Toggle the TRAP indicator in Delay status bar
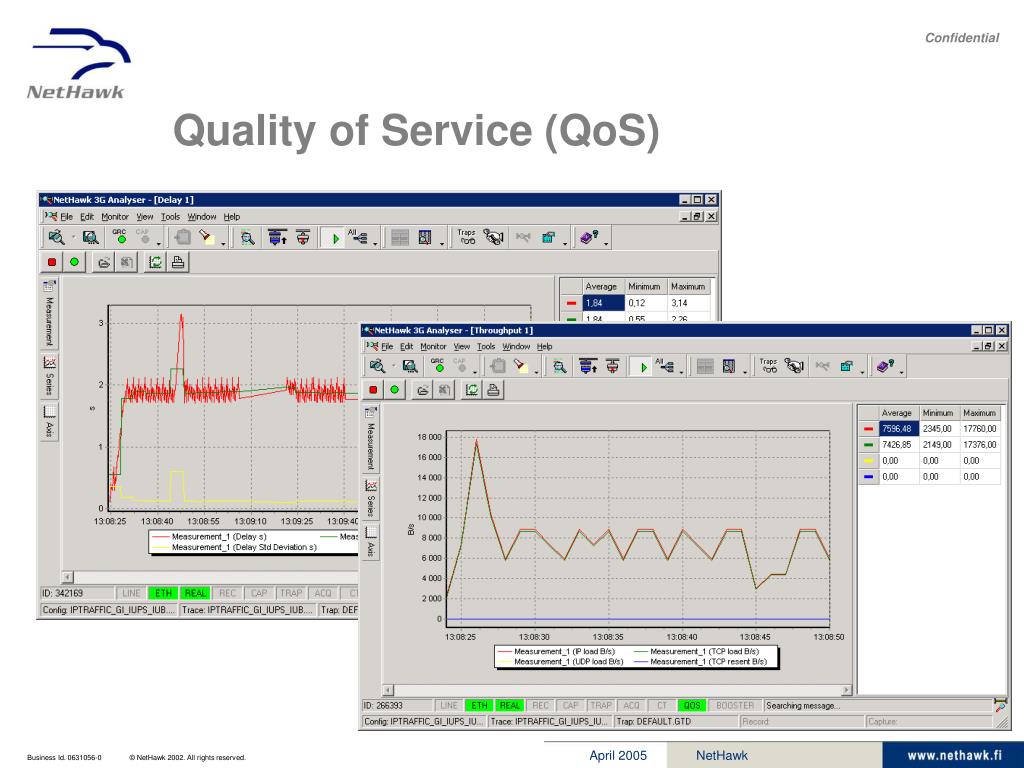 tap(291, 593)
